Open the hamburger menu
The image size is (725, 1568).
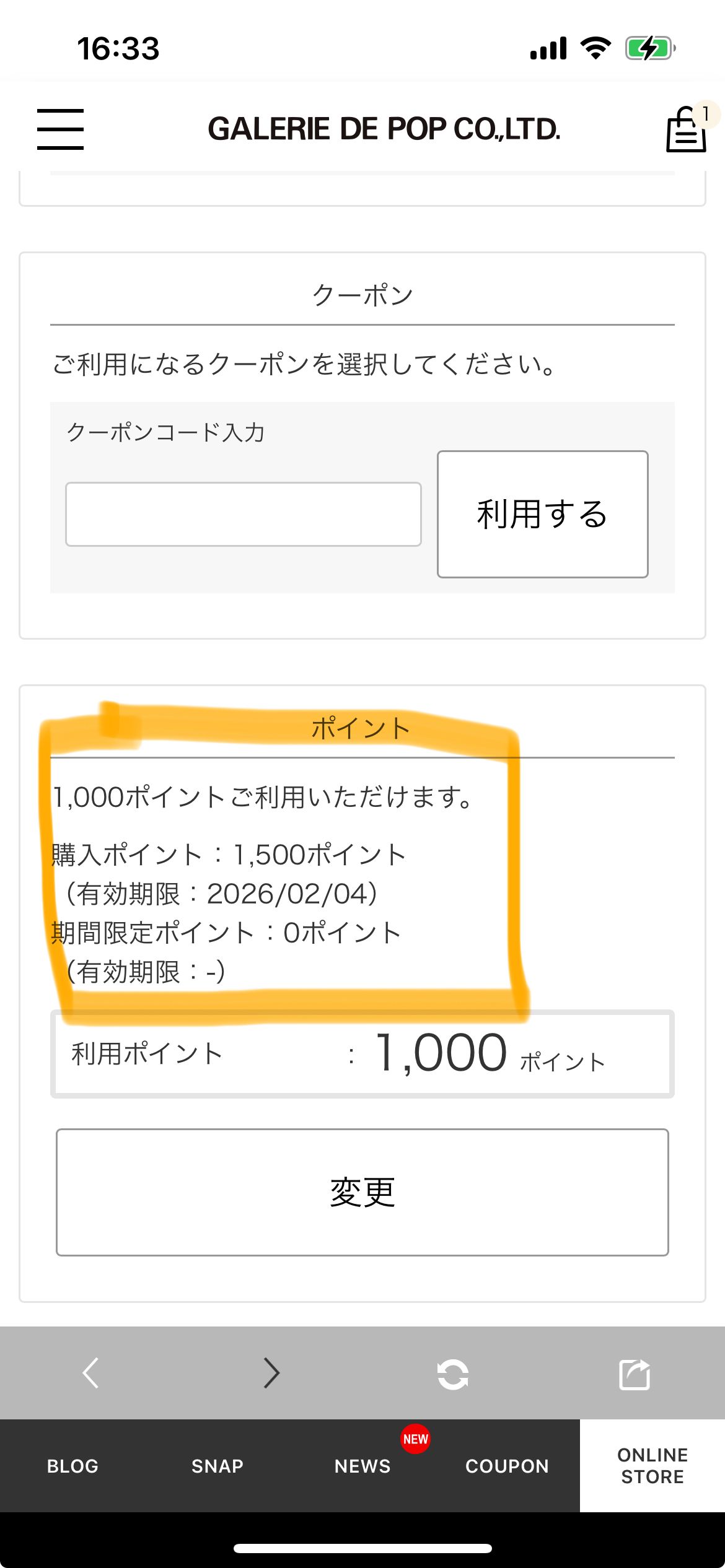pyautogui.click(x=60, y=129)
